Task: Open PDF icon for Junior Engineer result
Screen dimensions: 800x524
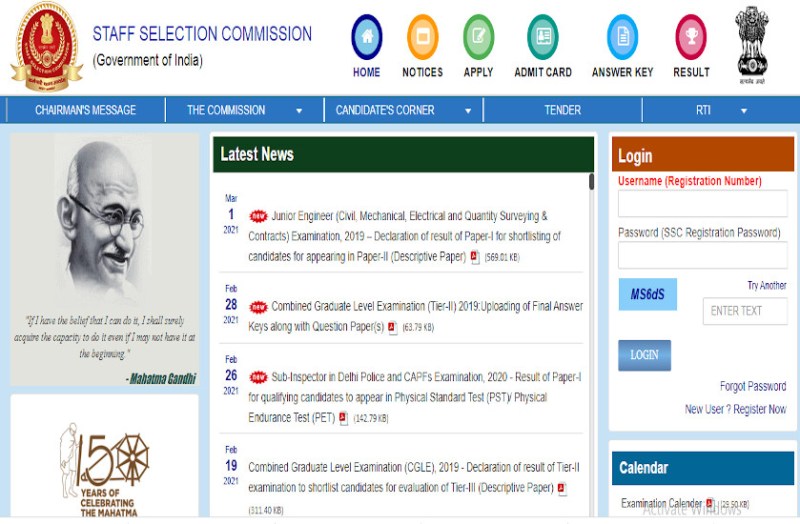Action: [474, 257]
